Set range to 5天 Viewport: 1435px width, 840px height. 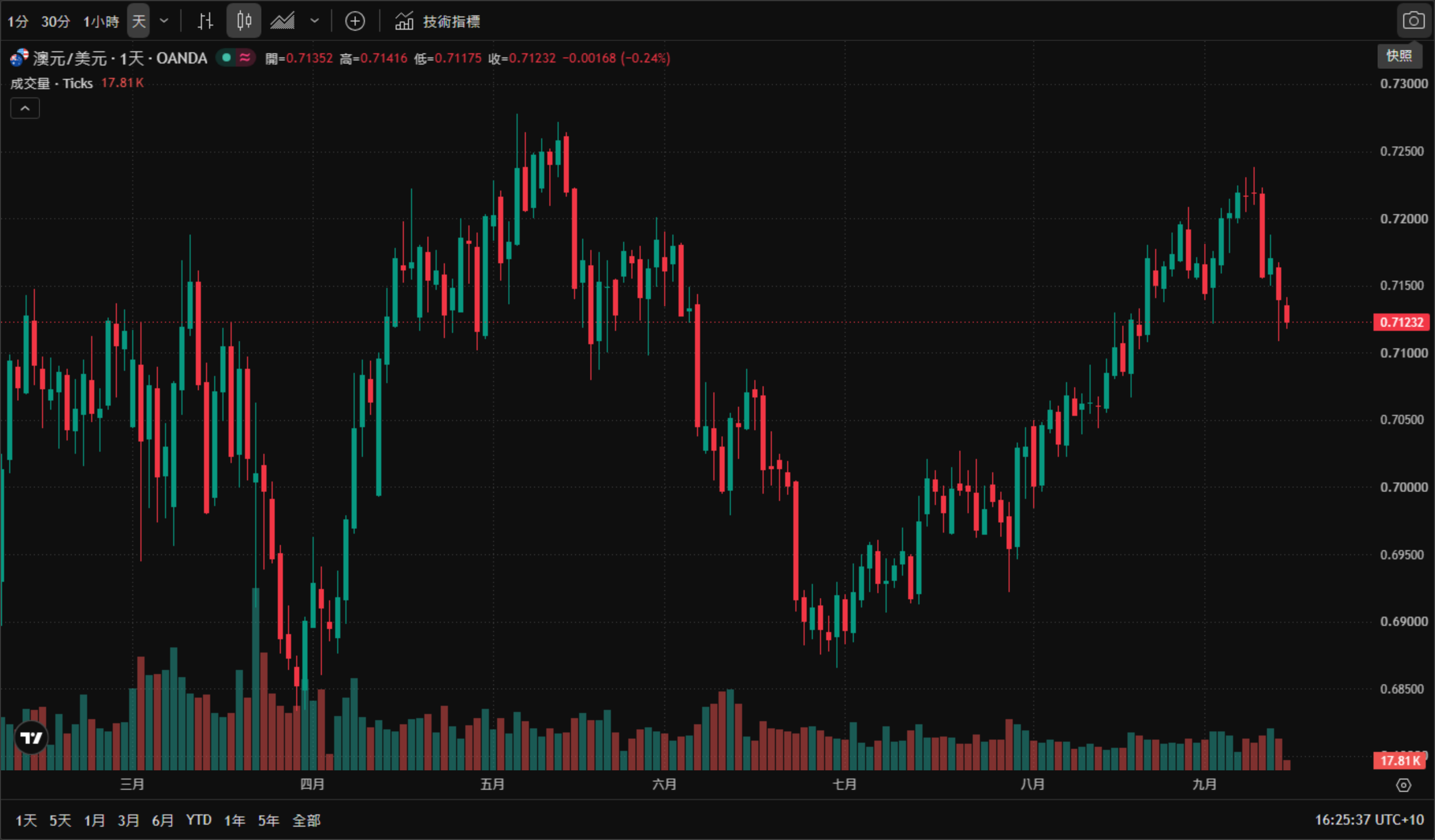pos(60,820)
